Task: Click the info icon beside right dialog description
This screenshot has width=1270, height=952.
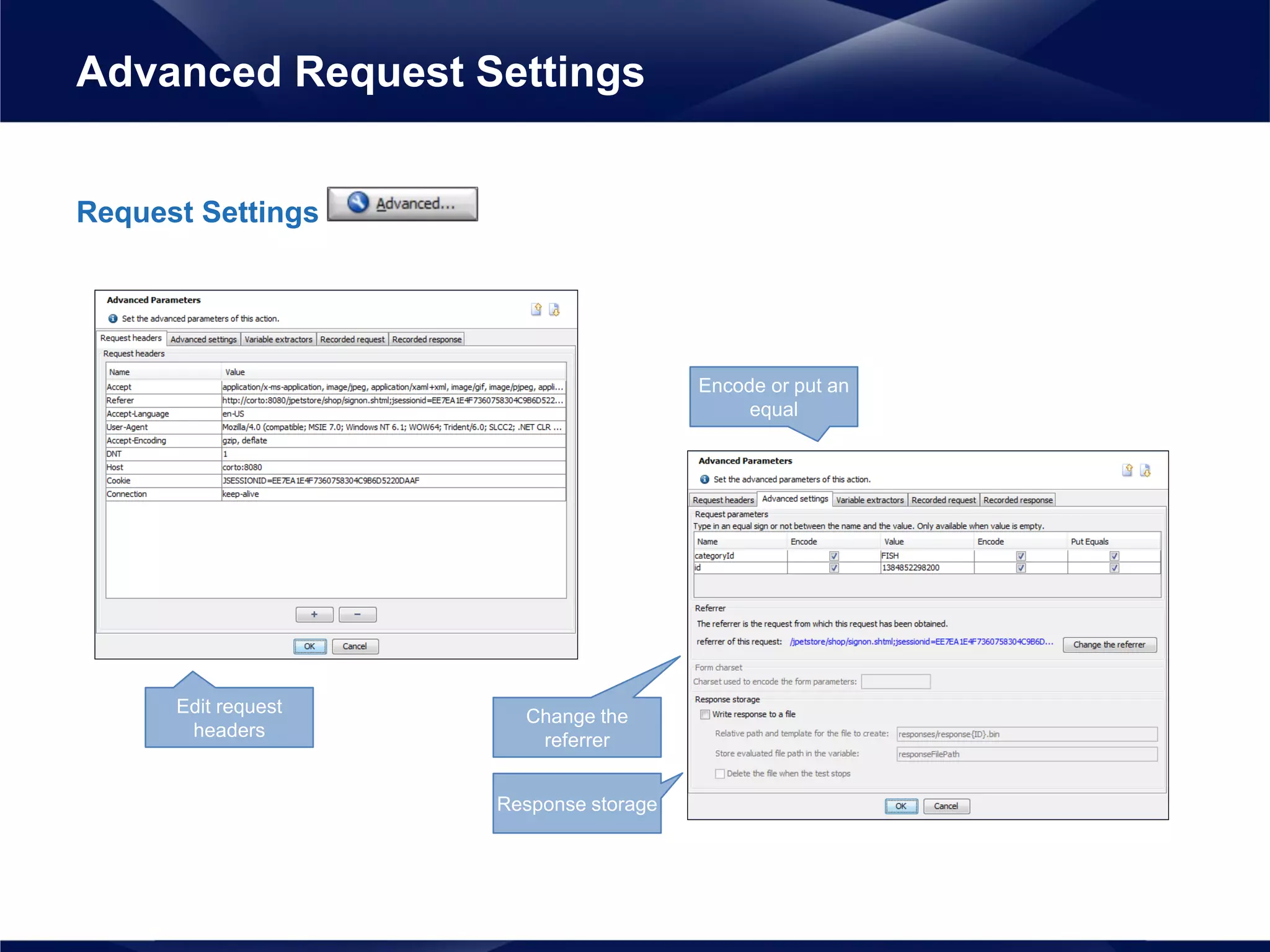Action: [x=704, y=479]
